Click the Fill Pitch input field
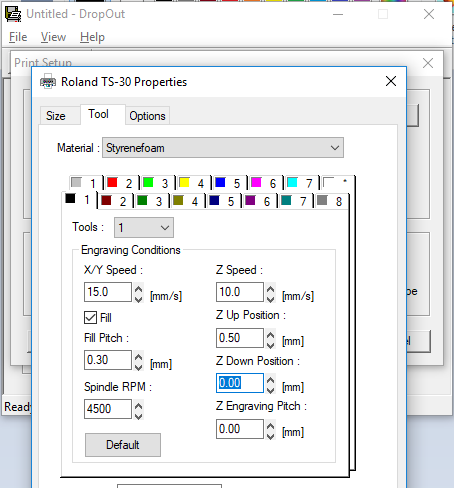 [x=108, y=360]
